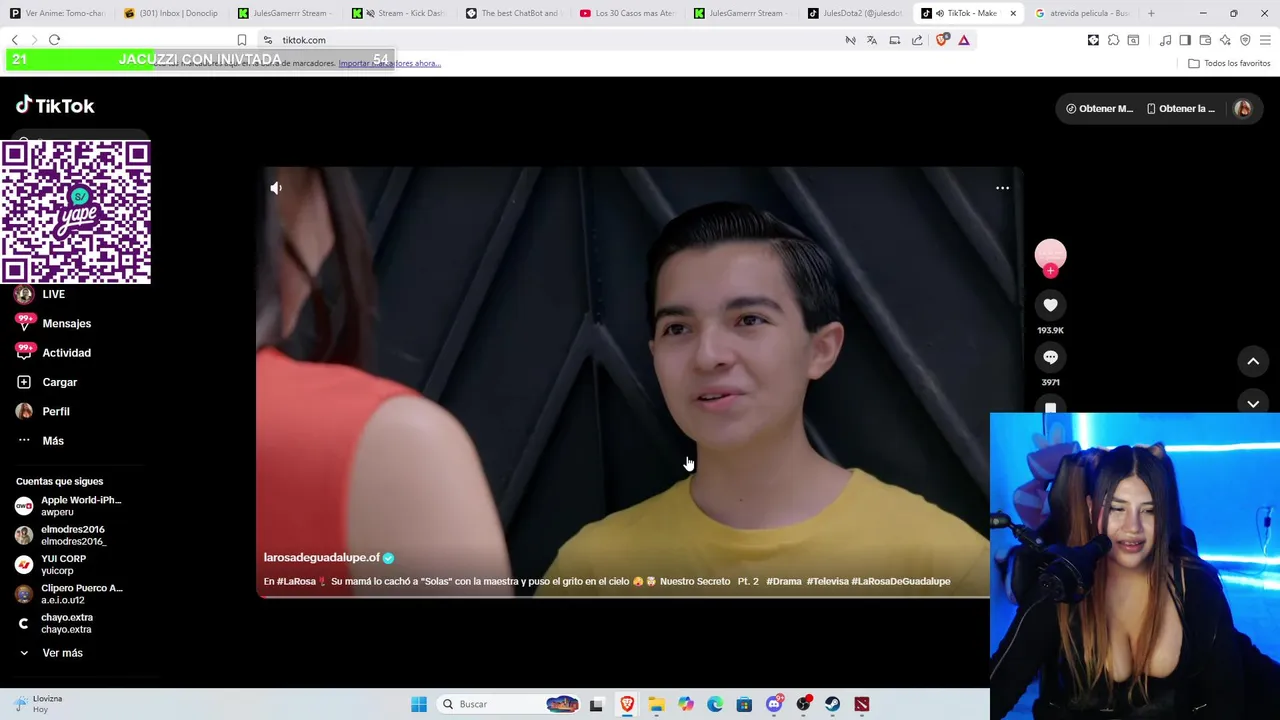This screenshot has width=1280, height=720.
Task: Open the Llovizna weather widget
Action: (x=38, y=704)
